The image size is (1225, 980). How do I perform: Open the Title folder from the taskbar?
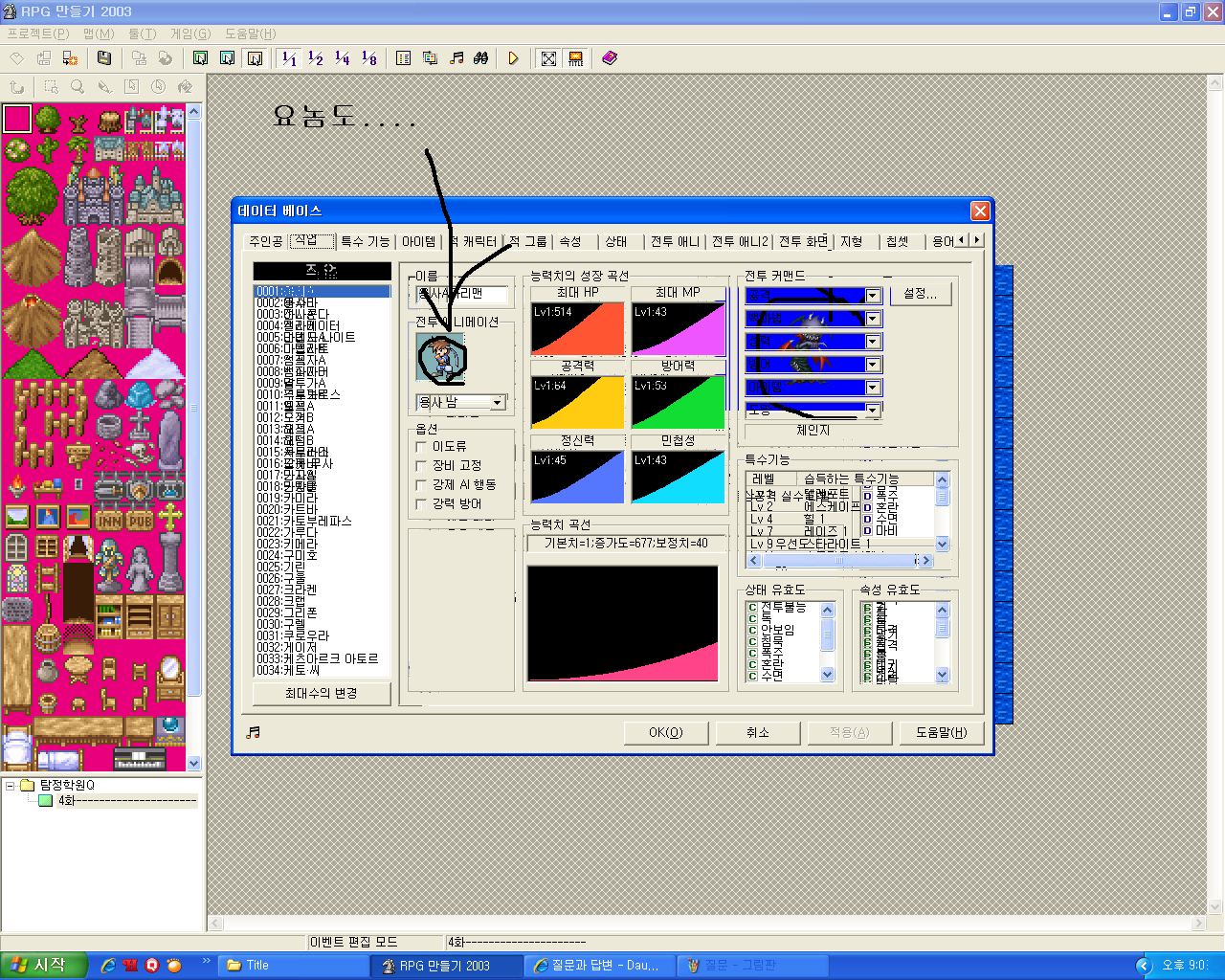[295, 966]
